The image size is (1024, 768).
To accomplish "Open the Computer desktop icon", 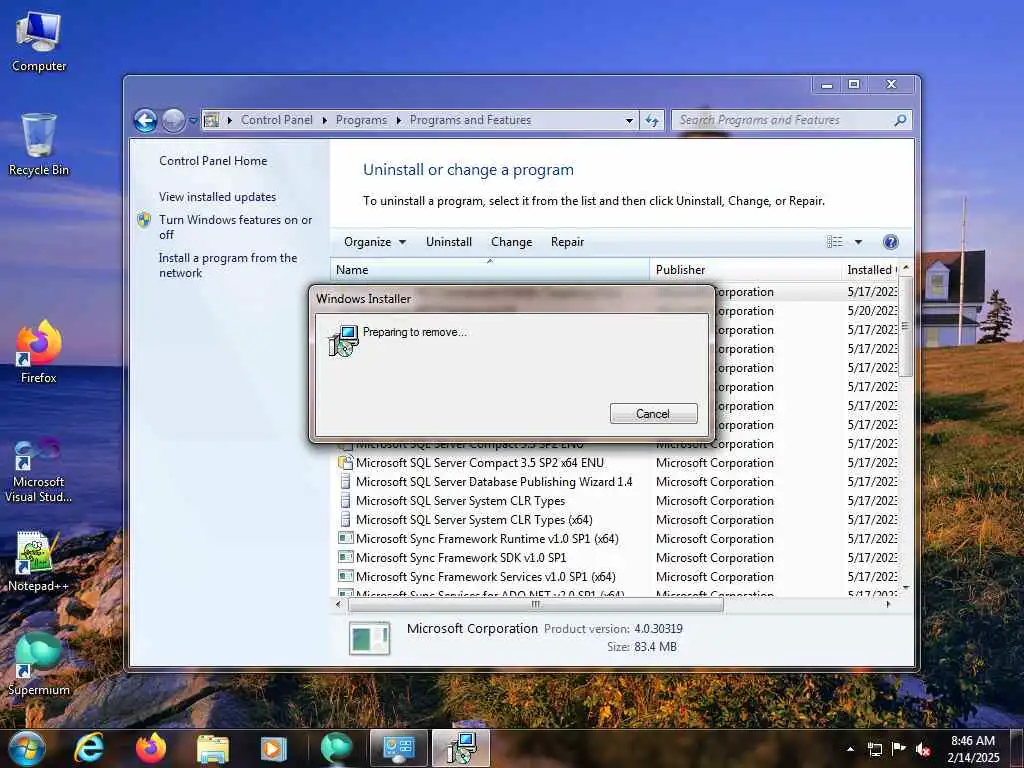I will click(x=39, y=42).
